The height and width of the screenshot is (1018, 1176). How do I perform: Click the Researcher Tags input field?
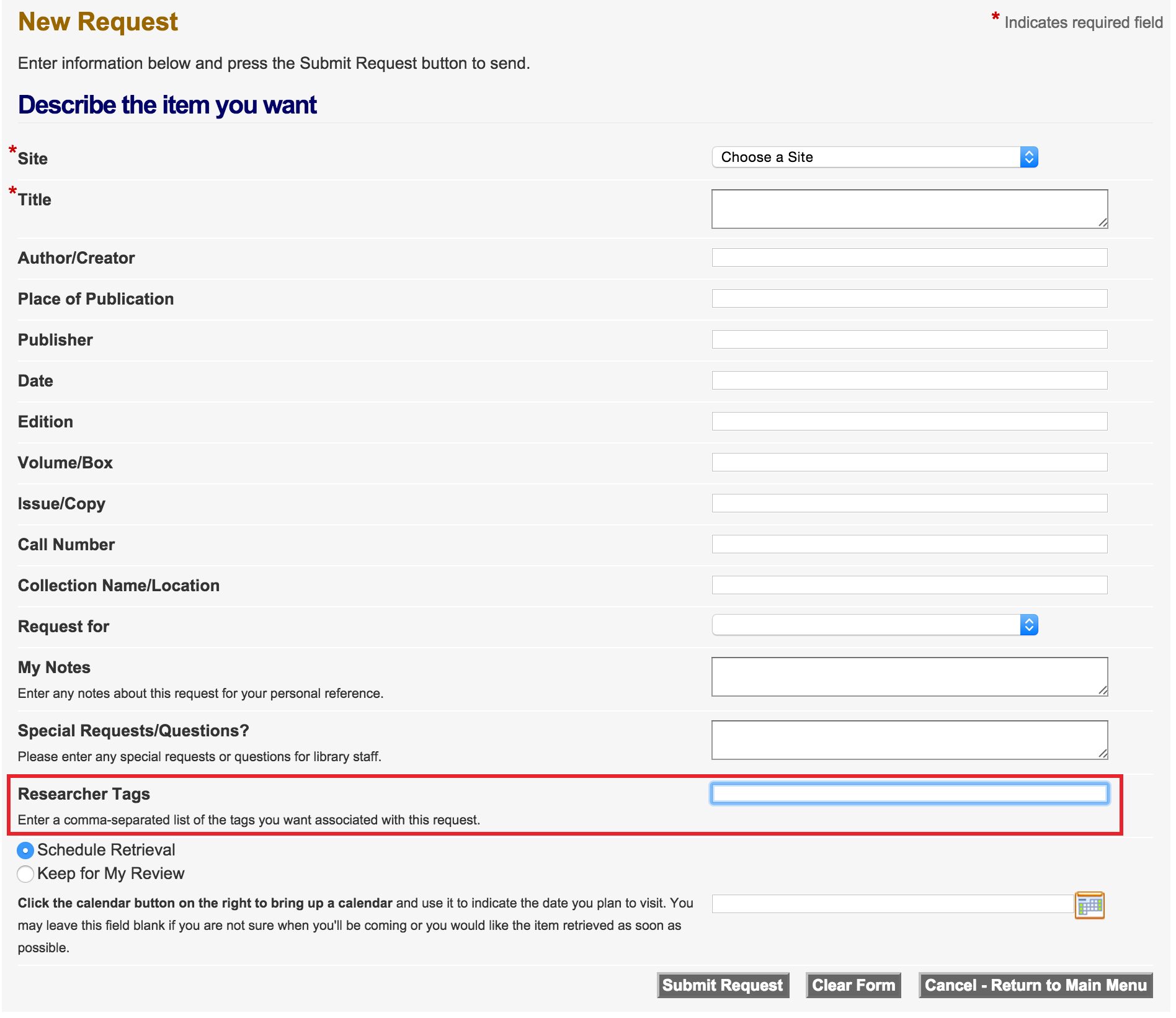909,794
